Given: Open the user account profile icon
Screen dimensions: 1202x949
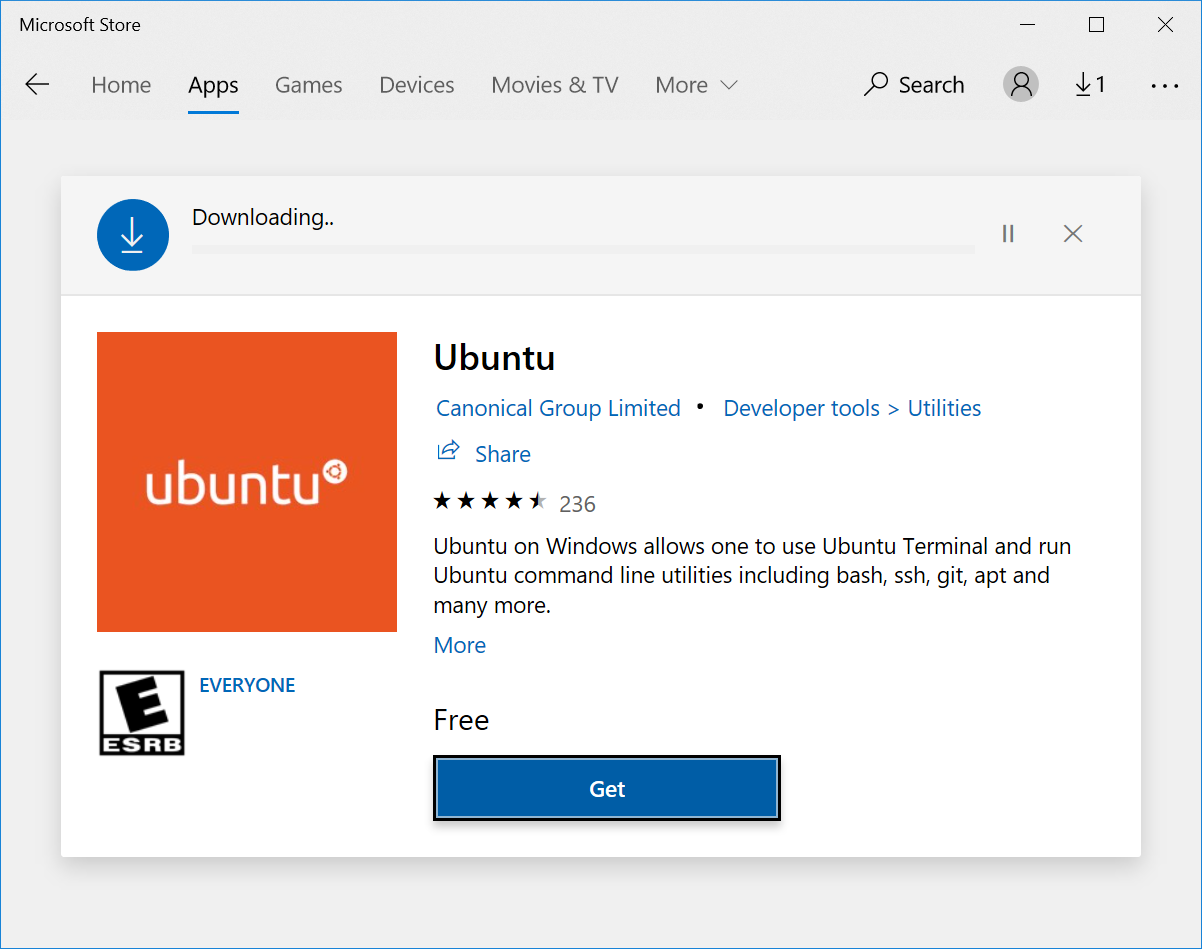Looking at the screenshot, I should point(1020,85).
